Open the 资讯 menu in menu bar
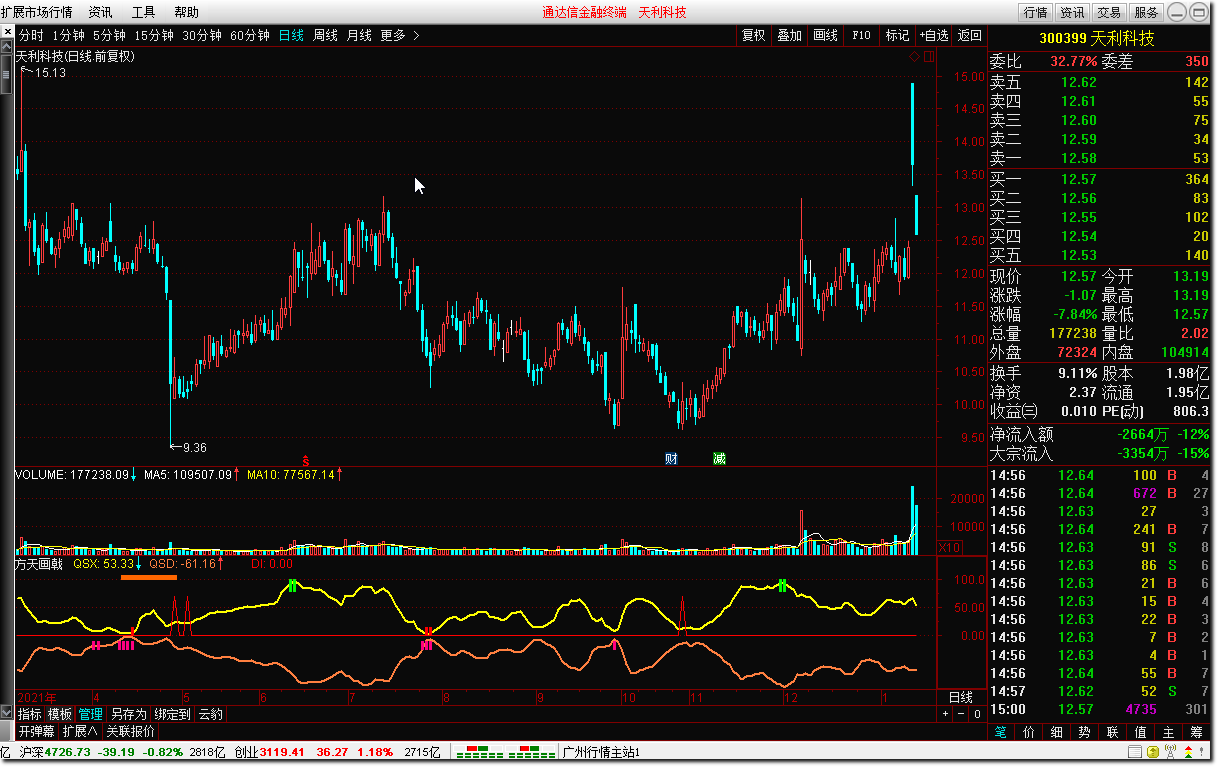The width and height of the screenshot is (1219, 767). [x=100, y=12]
